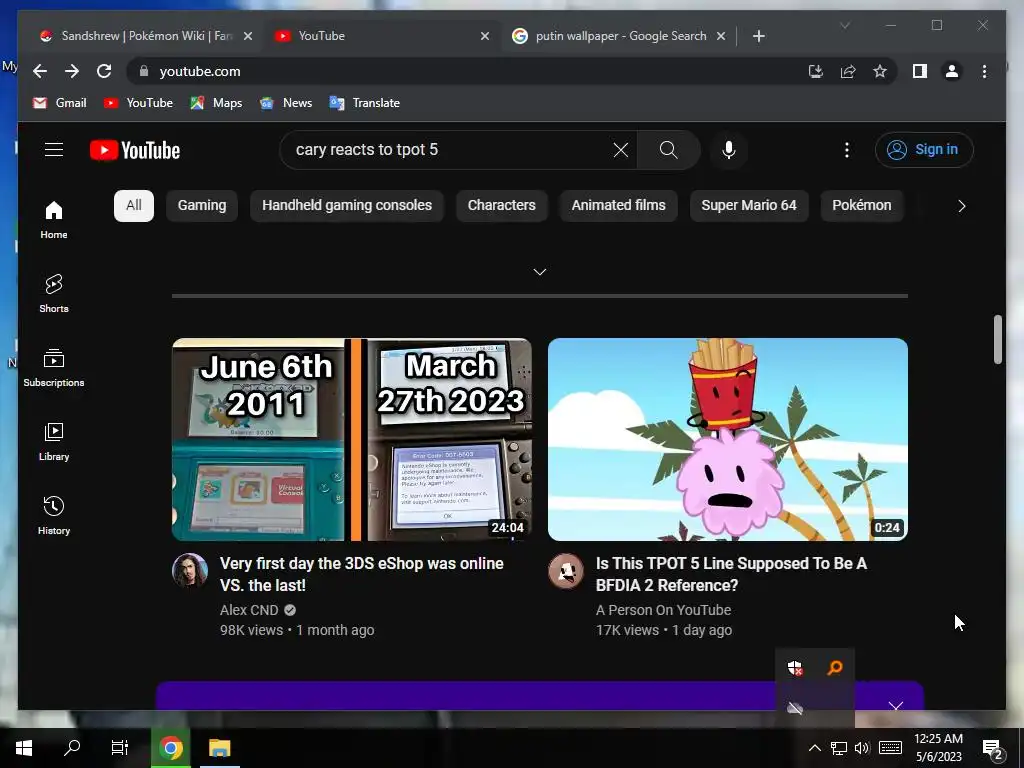Open the volume control in tray

coord(862,748)
